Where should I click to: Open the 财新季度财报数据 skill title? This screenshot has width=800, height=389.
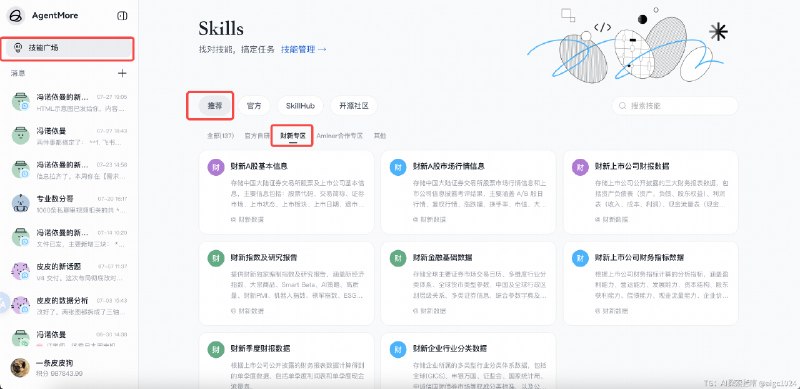coord(260,349)
